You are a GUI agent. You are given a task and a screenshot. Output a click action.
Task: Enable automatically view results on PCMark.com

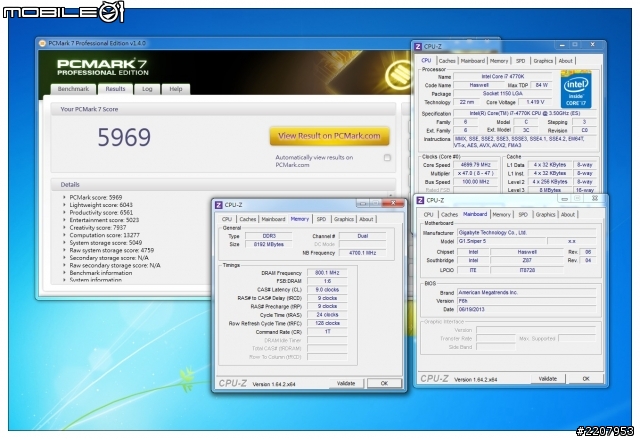(387, 157)
